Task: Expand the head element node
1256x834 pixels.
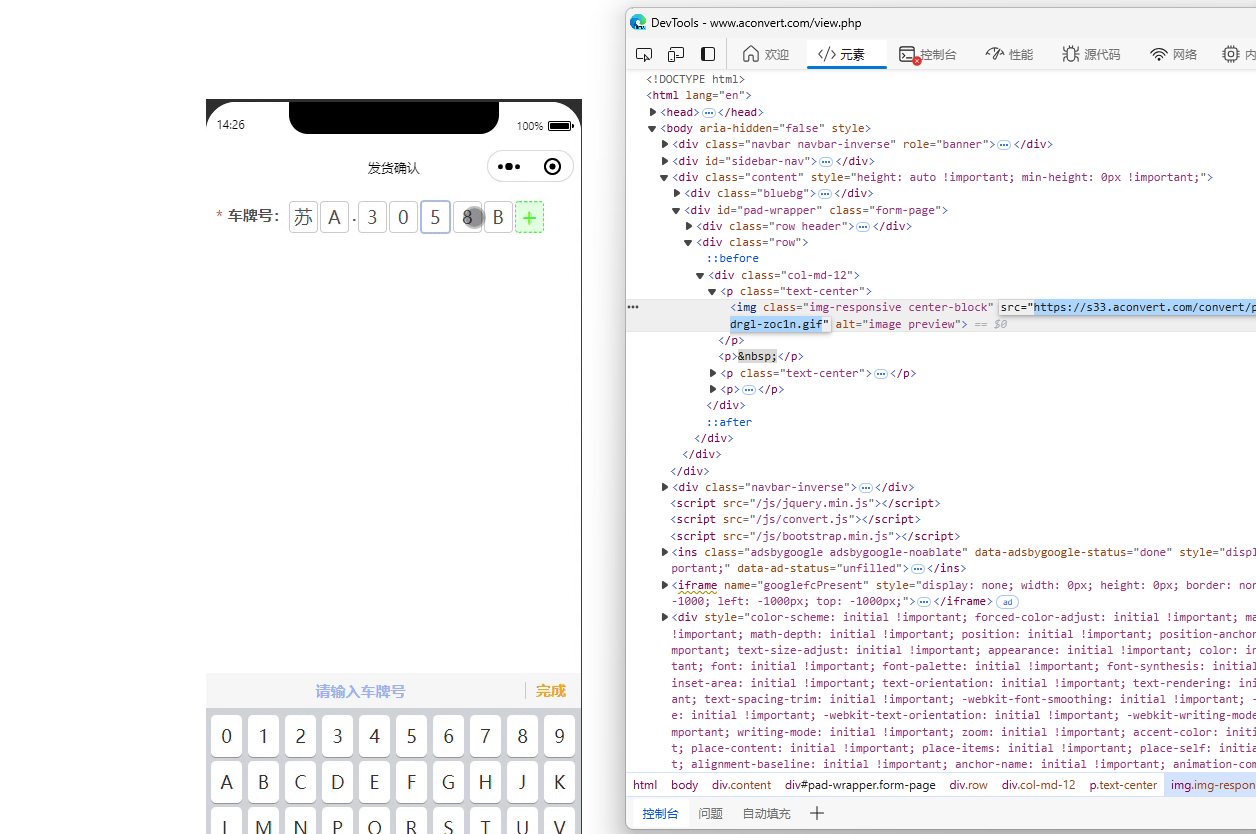Action: tap(653, 113)
